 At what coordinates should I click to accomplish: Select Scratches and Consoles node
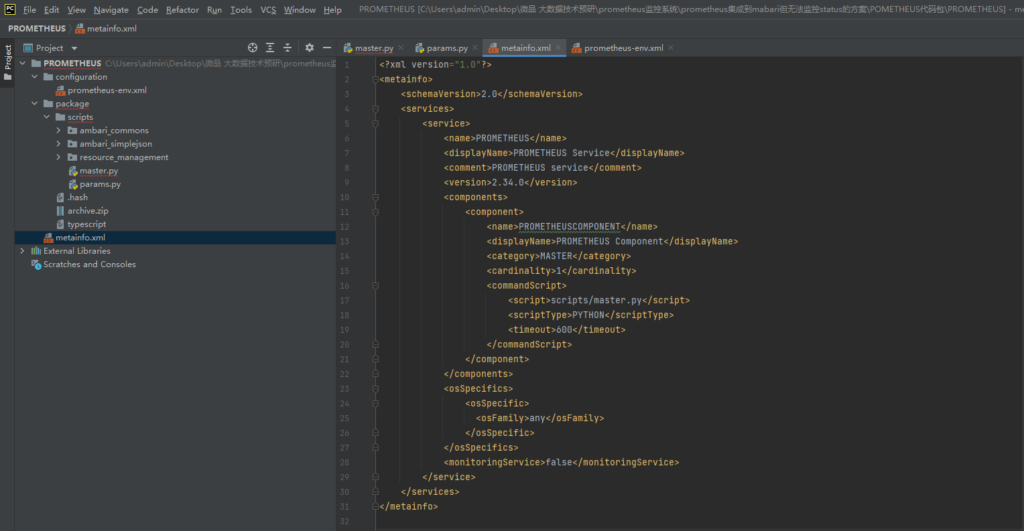click(x=89, y=265)
